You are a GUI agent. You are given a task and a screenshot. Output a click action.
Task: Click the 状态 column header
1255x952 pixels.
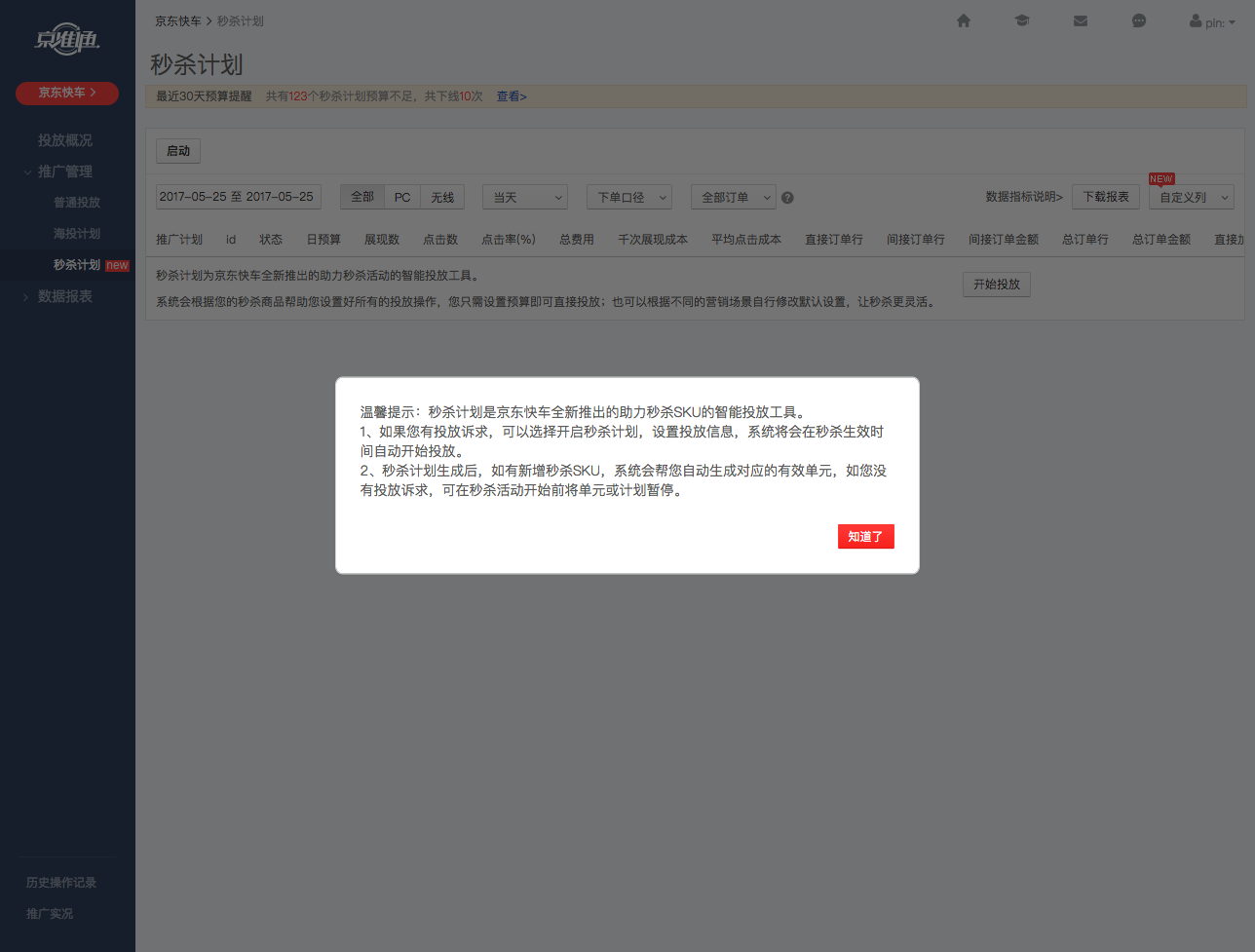pos(271,240)
